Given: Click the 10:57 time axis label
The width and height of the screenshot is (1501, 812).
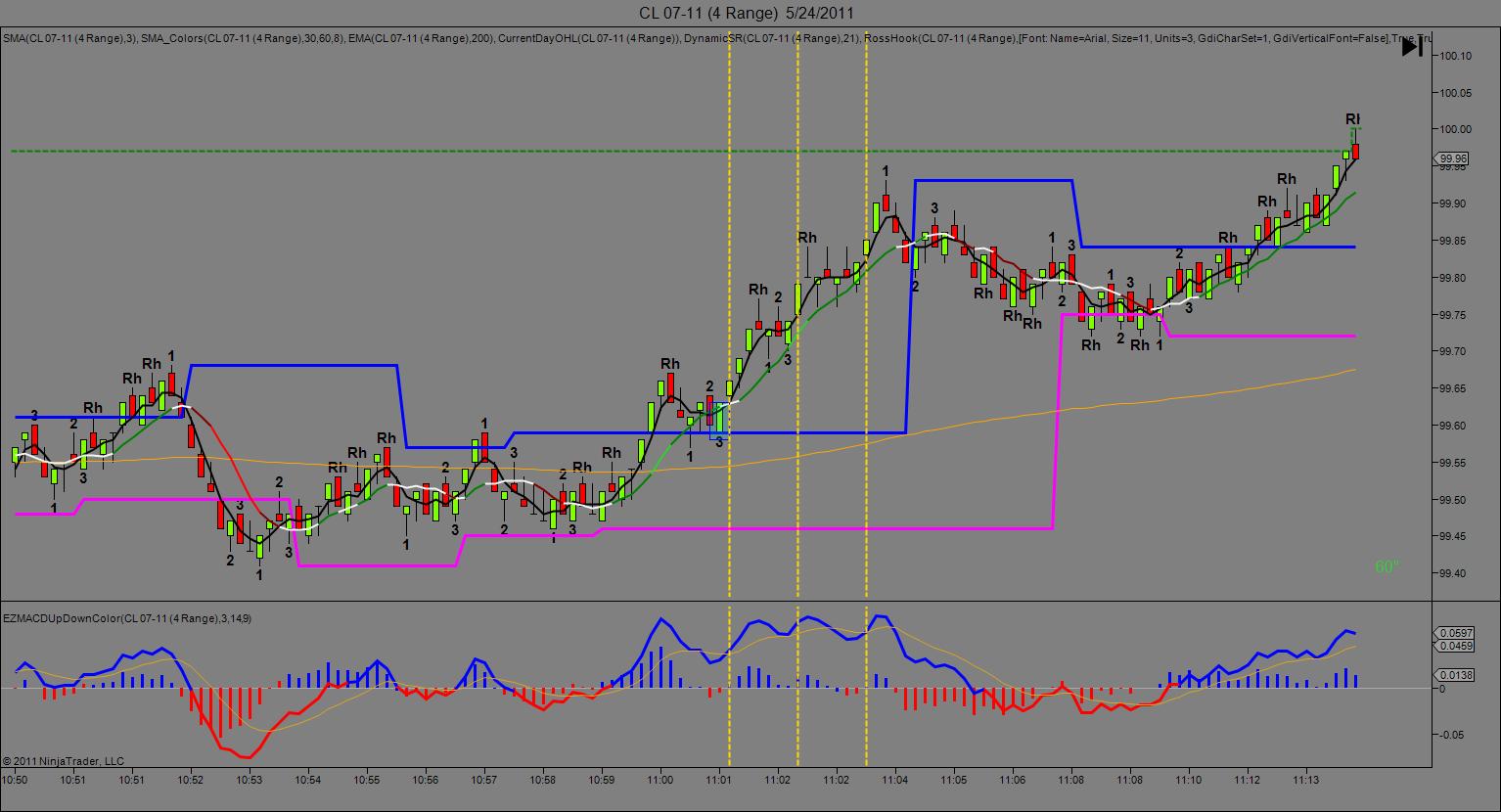Looking at the screenshot, I should pos(484,780).
